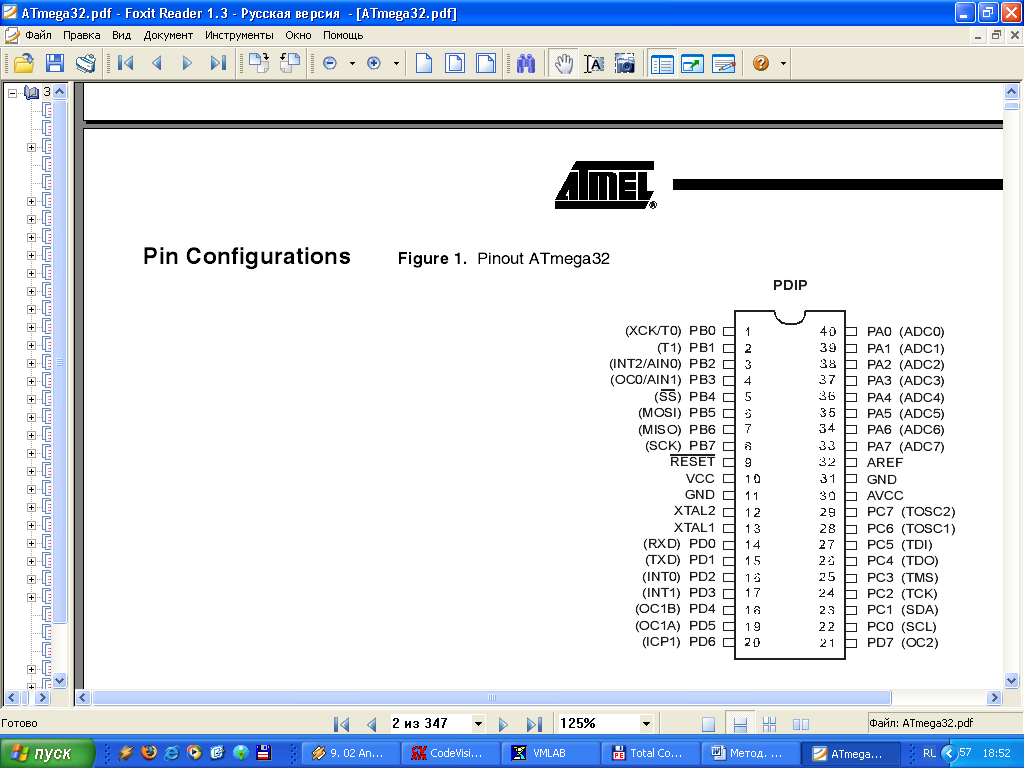Viewport: 1024px width, 768px height.
Task: Collapse the root bookmark tree node
Action: coord(12,93)
